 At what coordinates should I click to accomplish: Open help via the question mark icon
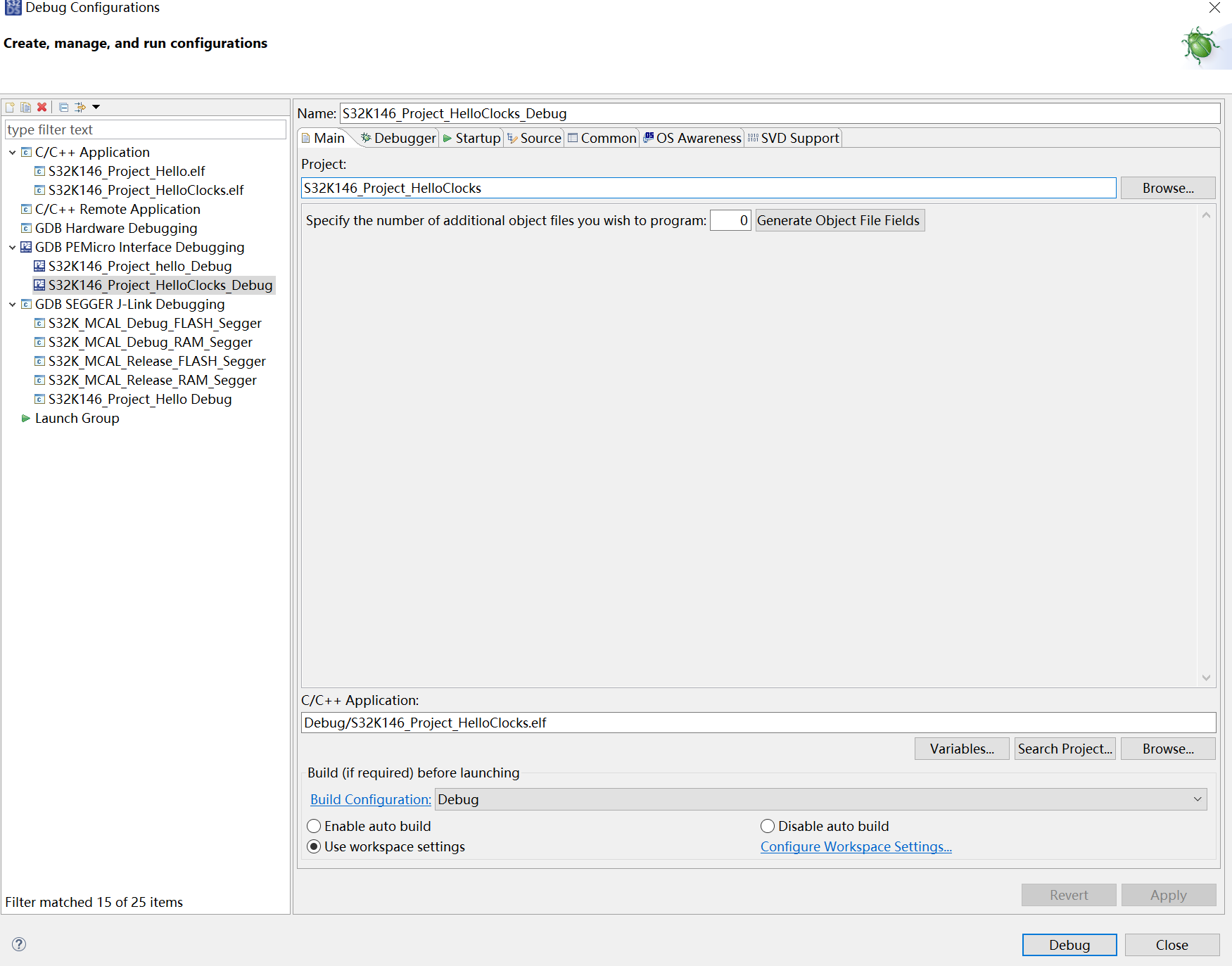click(x=18, y=944)
